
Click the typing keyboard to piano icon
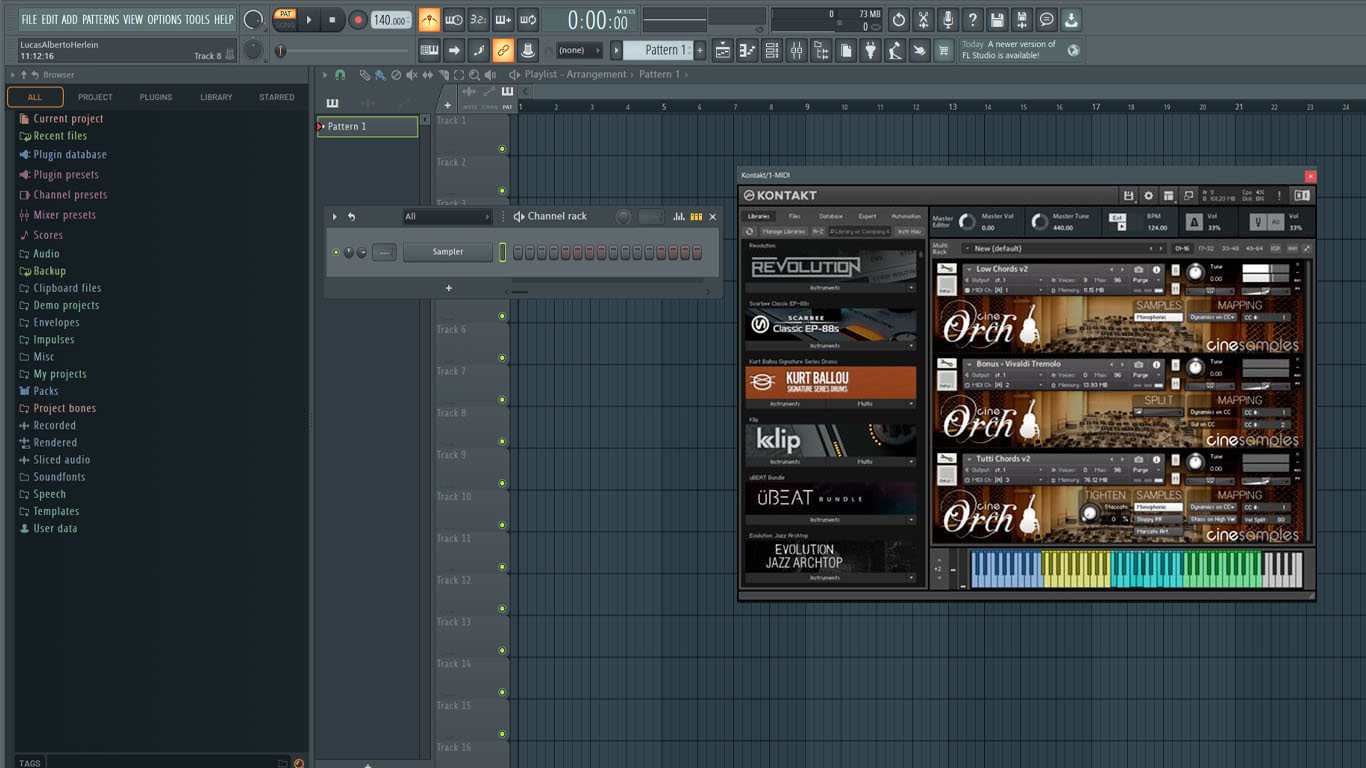(430, 50)
